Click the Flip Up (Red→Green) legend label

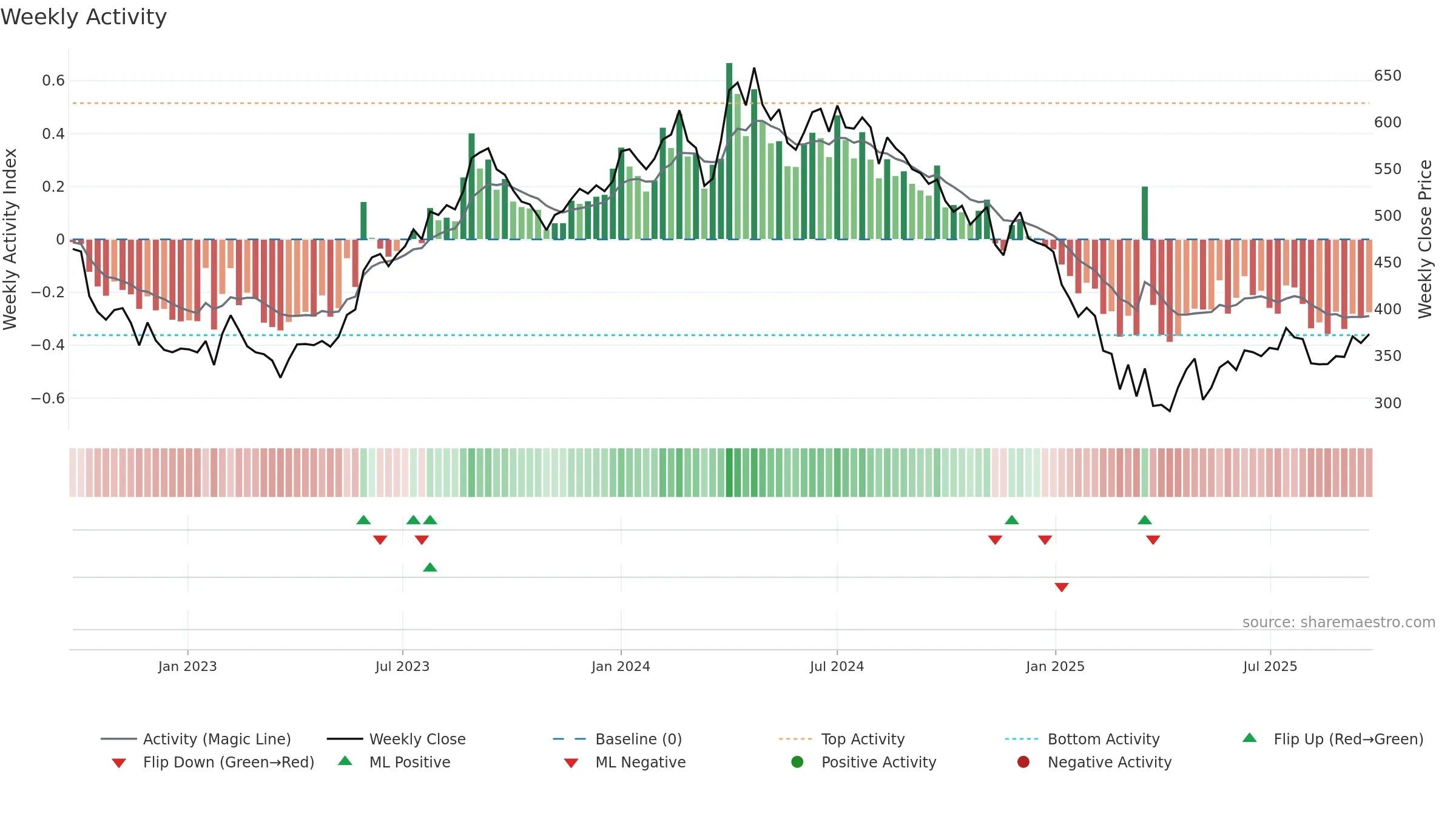[1349, 739]
